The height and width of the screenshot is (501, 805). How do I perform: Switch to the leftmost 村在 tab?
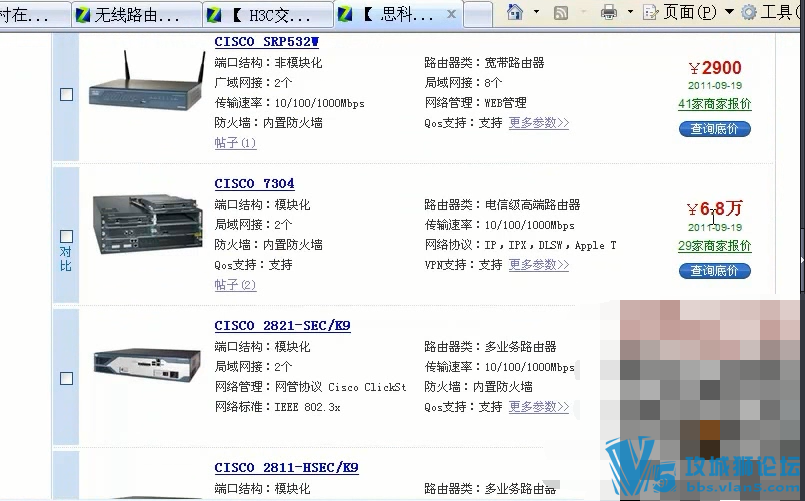tap(34, 15)
